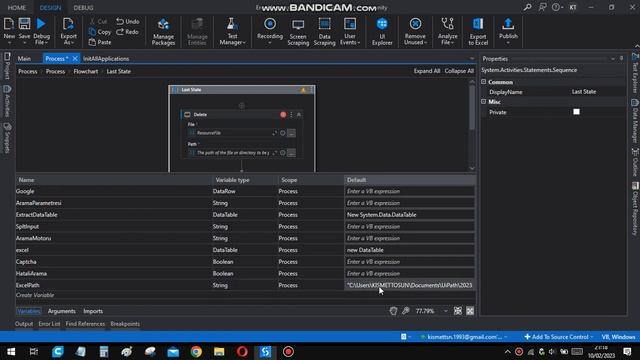Viewport: 640px width, 360px height.
Task: Collapse the Misc properties section
Action: pyautogui.click(x=484, y=102)
